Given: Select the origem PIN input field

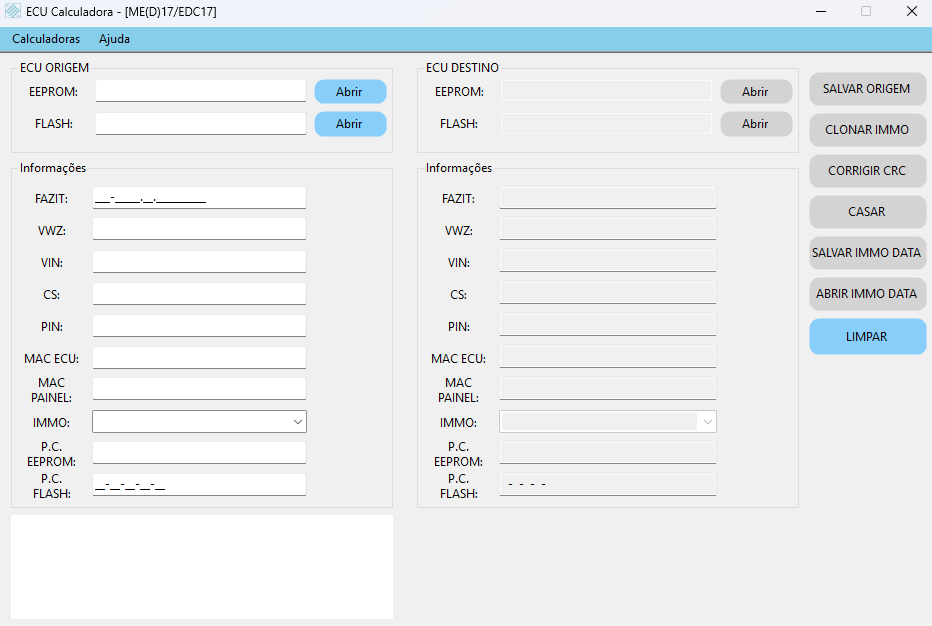Looking at the screenshot, I should point(199,326).
